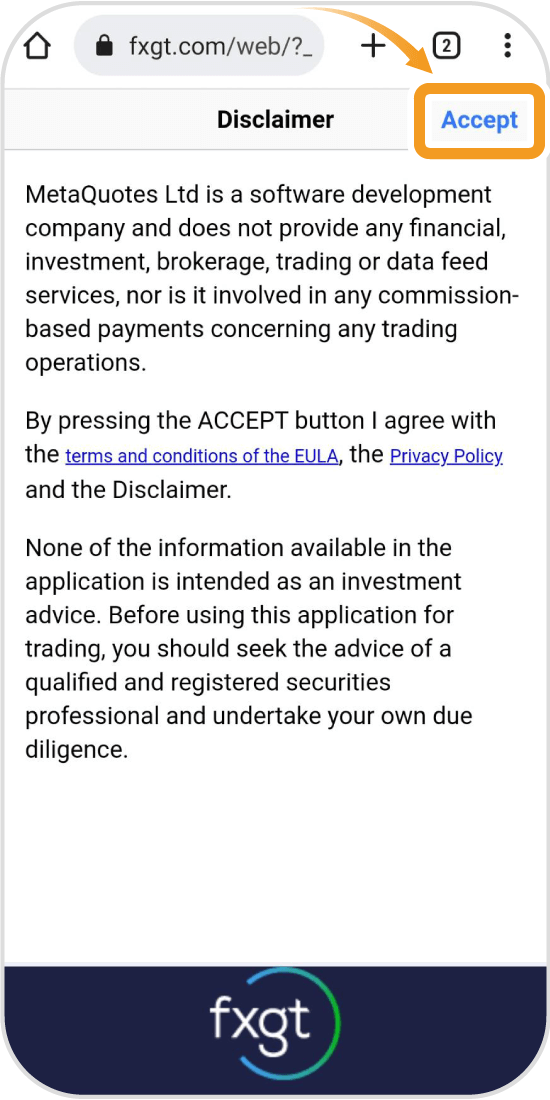Click the "and the Disclaimer." text line

128,490
